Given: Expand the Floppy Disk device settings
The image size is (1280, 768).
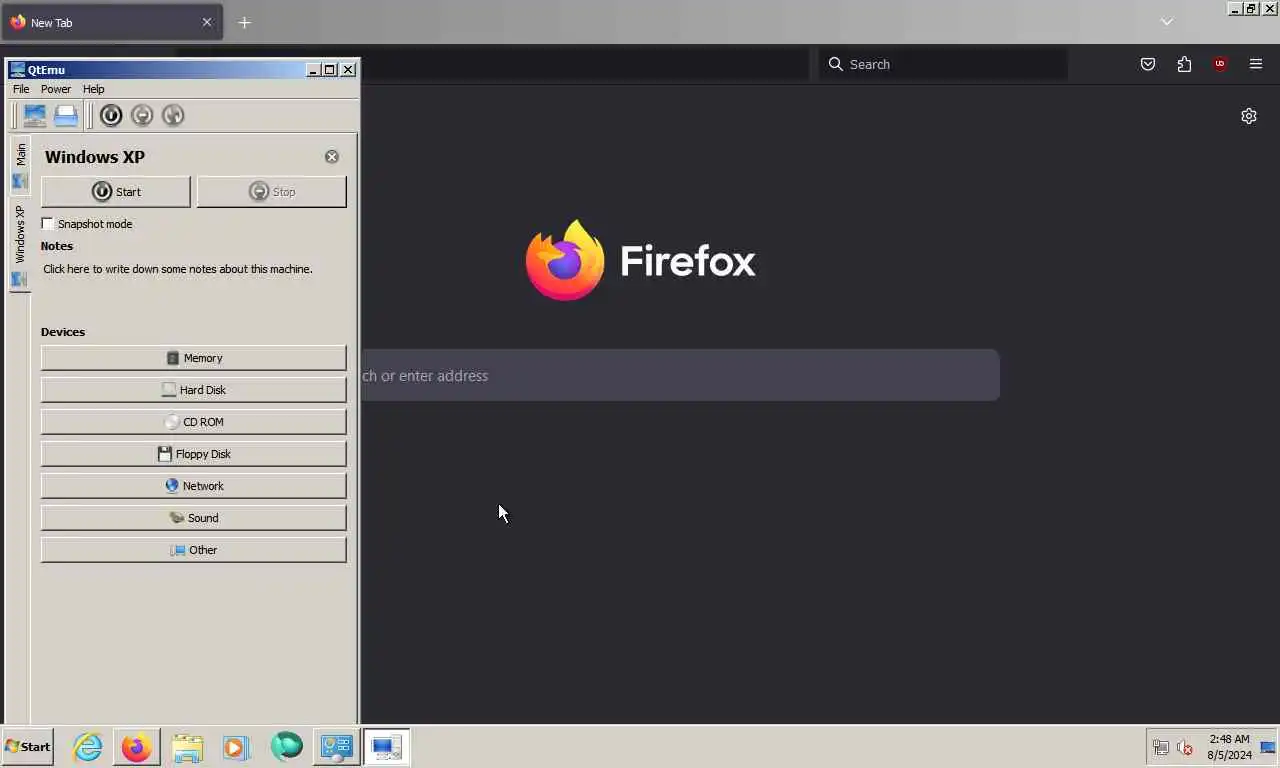Looking at the screenshot, I should [x=194, y=454].
